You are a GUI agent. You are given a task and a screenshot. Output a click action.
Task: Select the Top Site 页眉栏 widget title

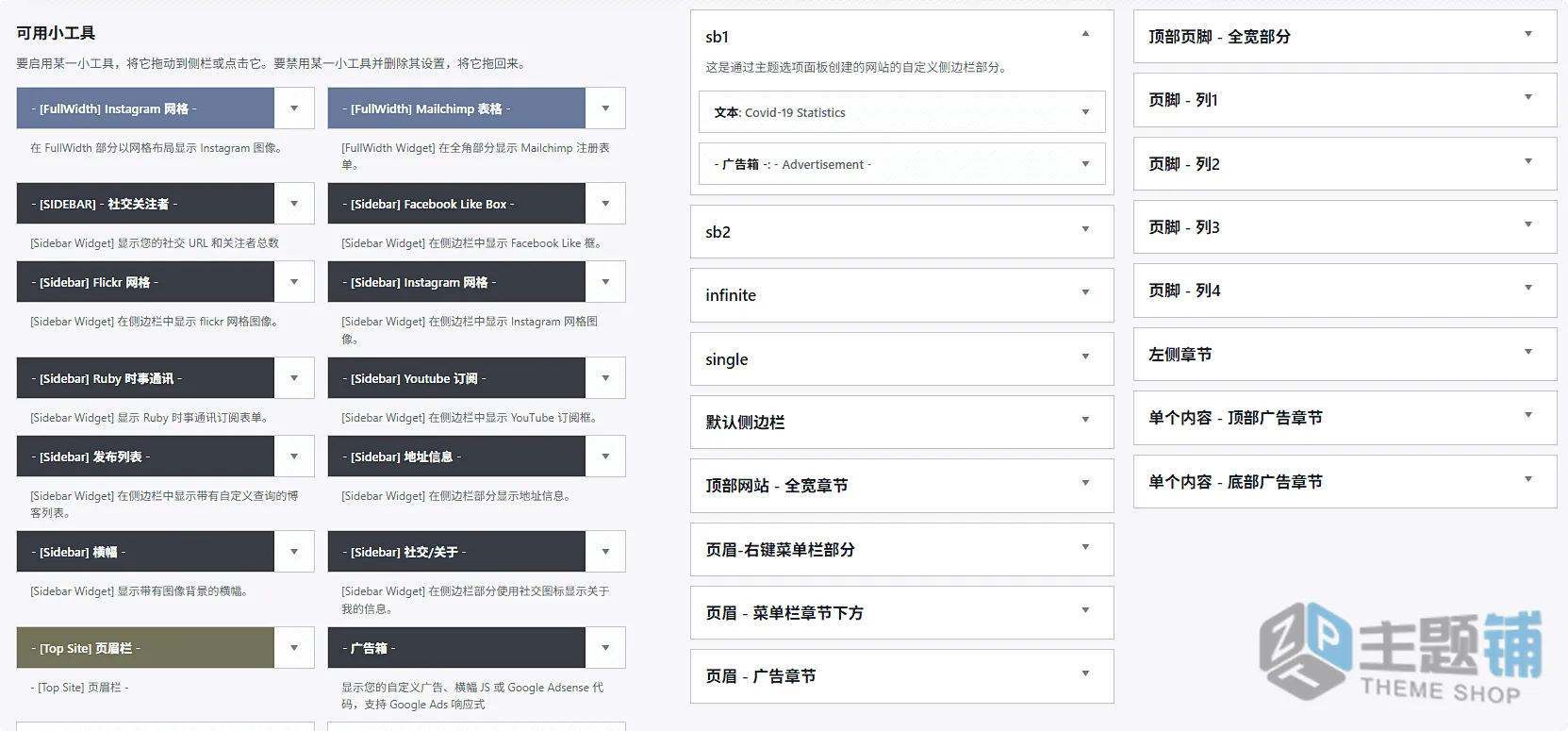pos(145,648)
